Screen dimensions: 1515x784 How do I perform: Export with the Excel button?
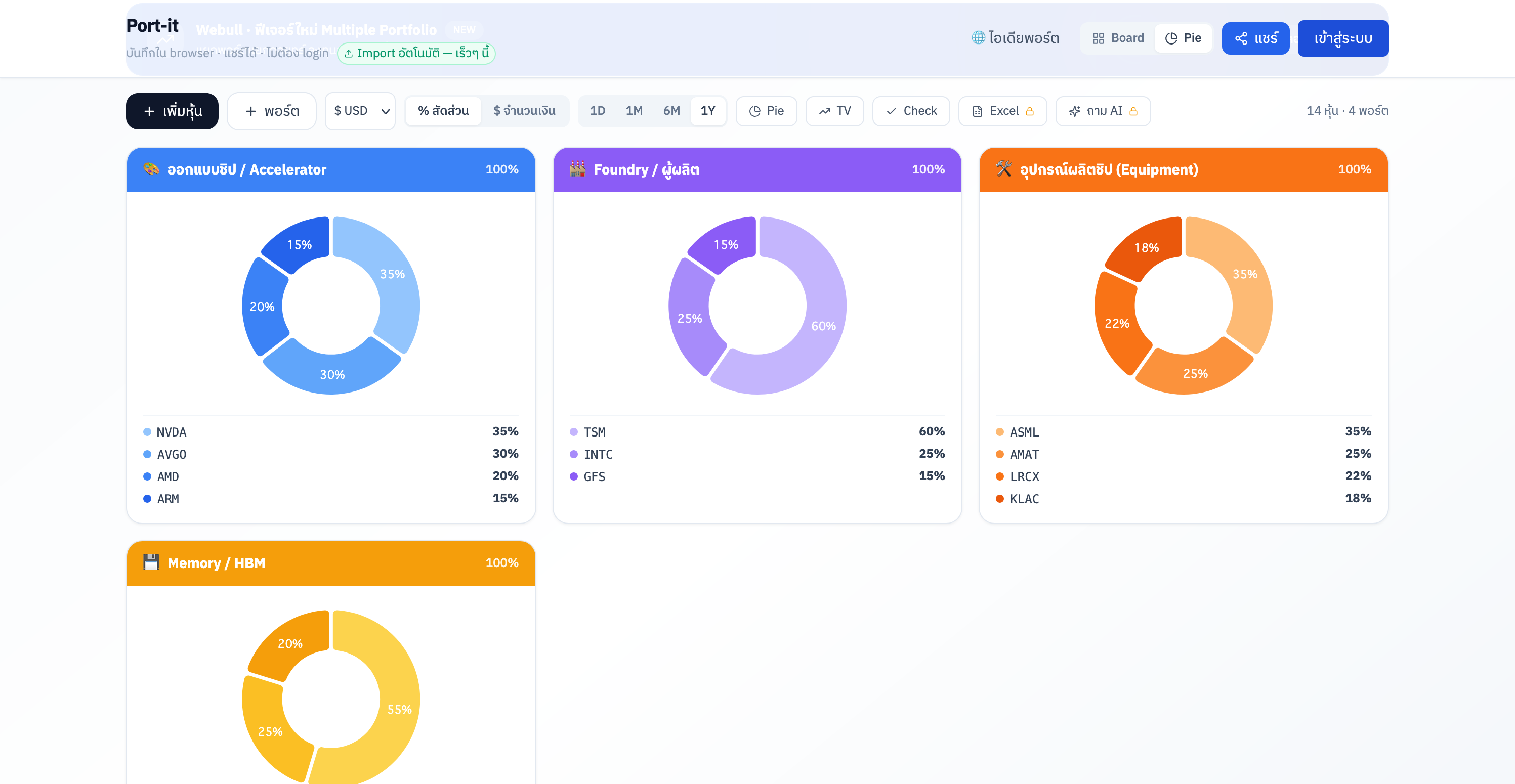[x=1003, y=111]
